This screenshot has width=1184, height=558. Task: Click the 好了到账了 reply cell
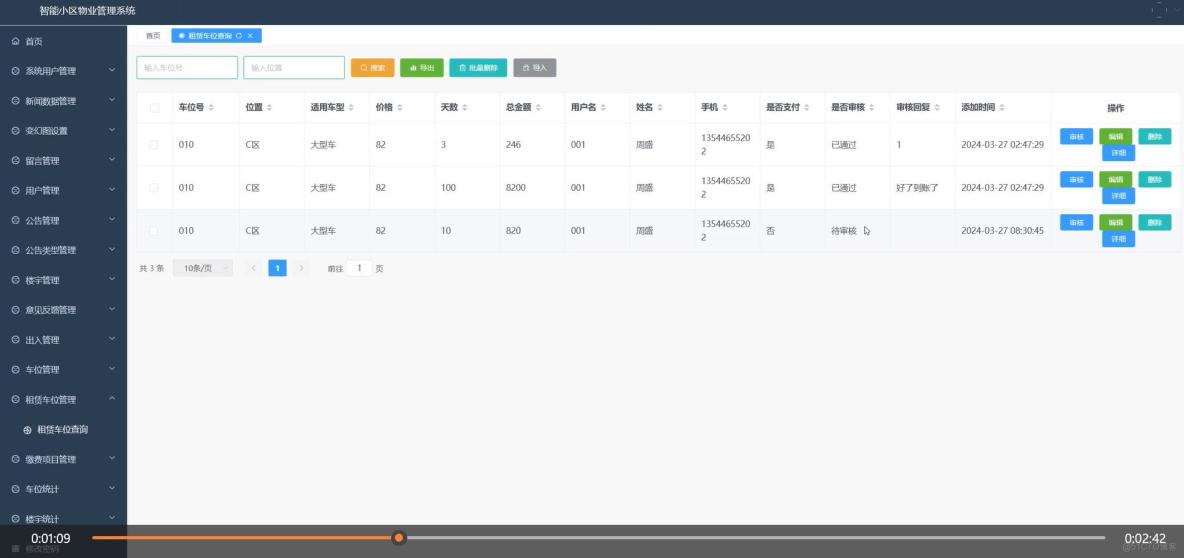pyautogui.click(x=917, y=188)
